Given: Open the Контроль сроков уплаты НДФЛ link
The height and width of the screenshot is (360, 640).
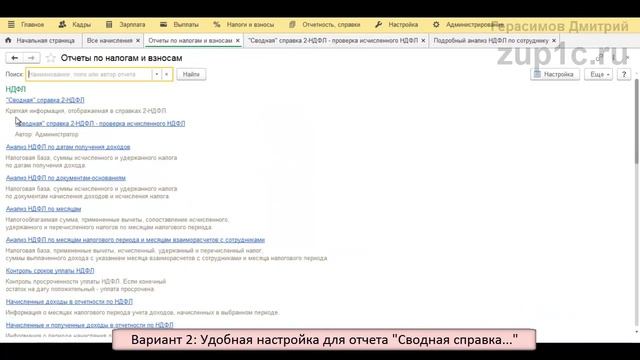Looking at the screenshot, I should tap(50, 271).
